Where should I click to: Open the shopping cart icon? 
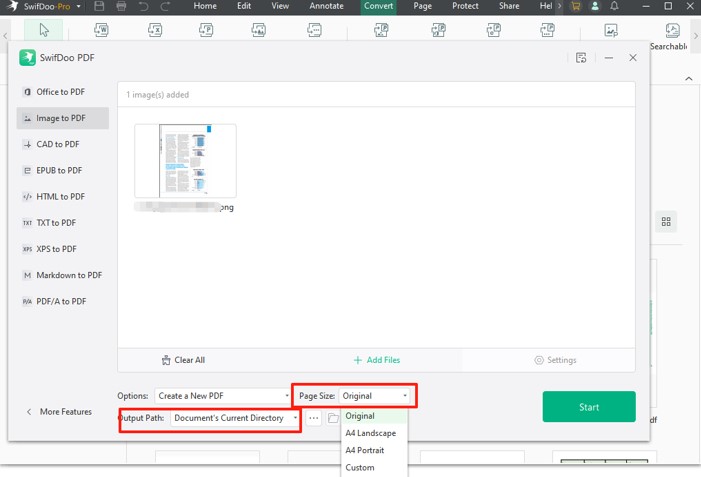point(576,6)
